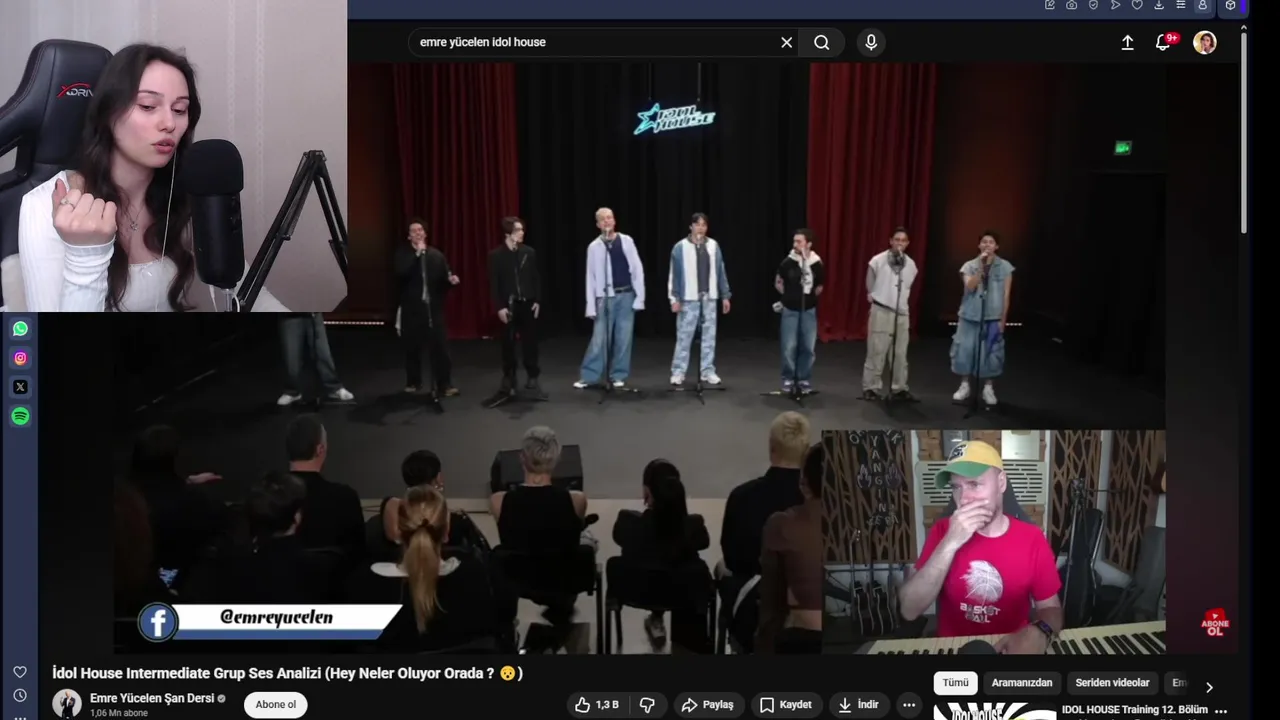Image resolution: width=1280 pixels, height=720 pixels.
Task: Select the Aramanızdan filter chip
Action: pyautogui.click(x=1022, y=683)
